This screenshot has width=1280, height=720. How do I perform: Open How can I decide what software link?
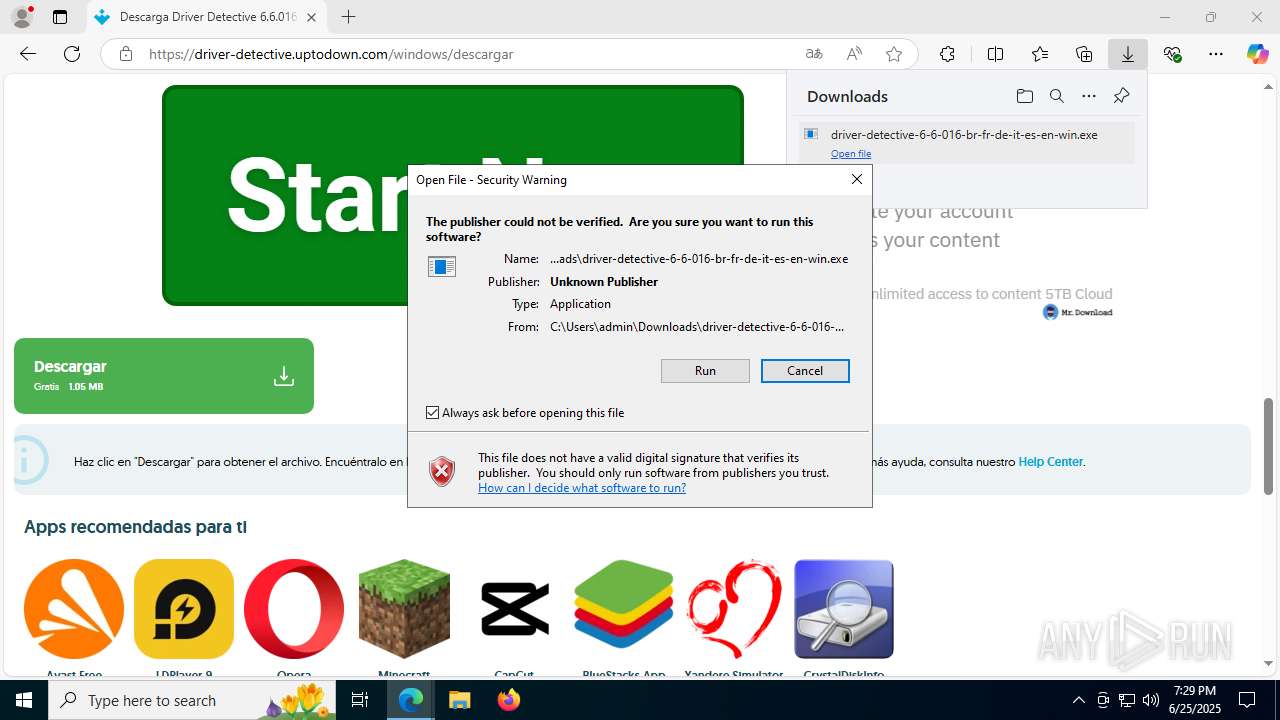point(582,488)
